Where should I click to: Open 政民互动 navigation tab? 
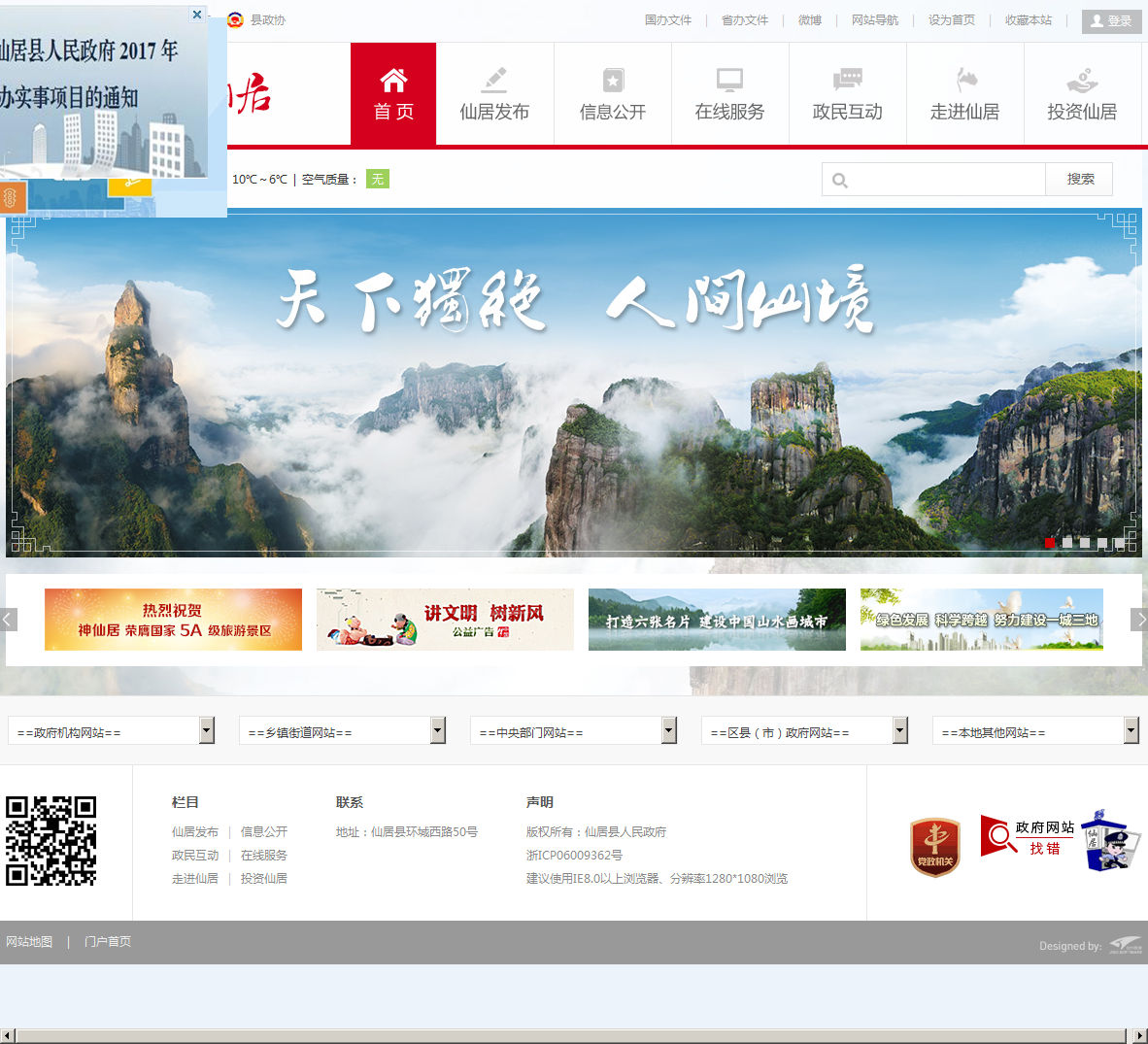pyautogui.click(x=847, y=93)
